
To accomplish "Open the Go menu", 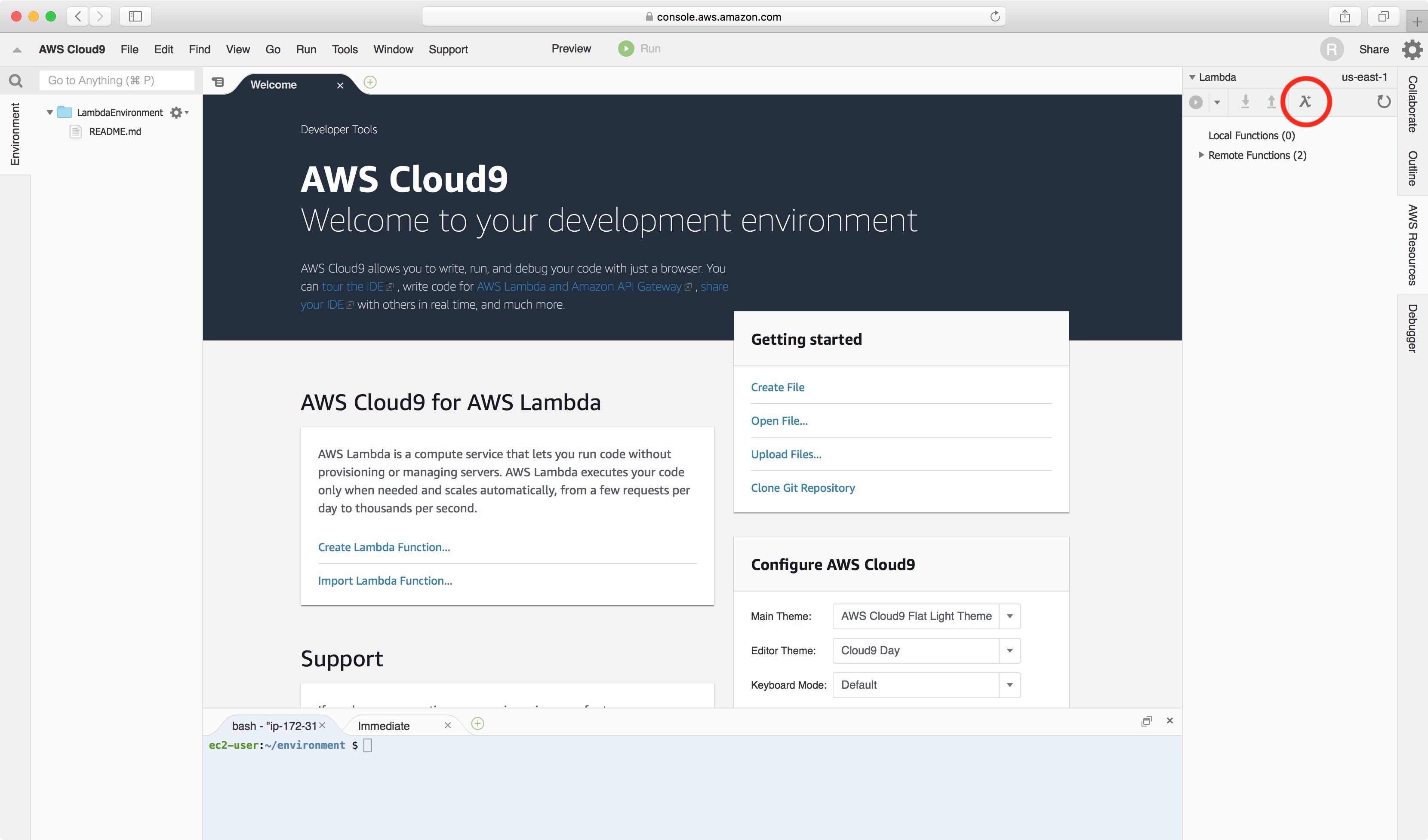I will pyautogui.click(x=273, y=49).
